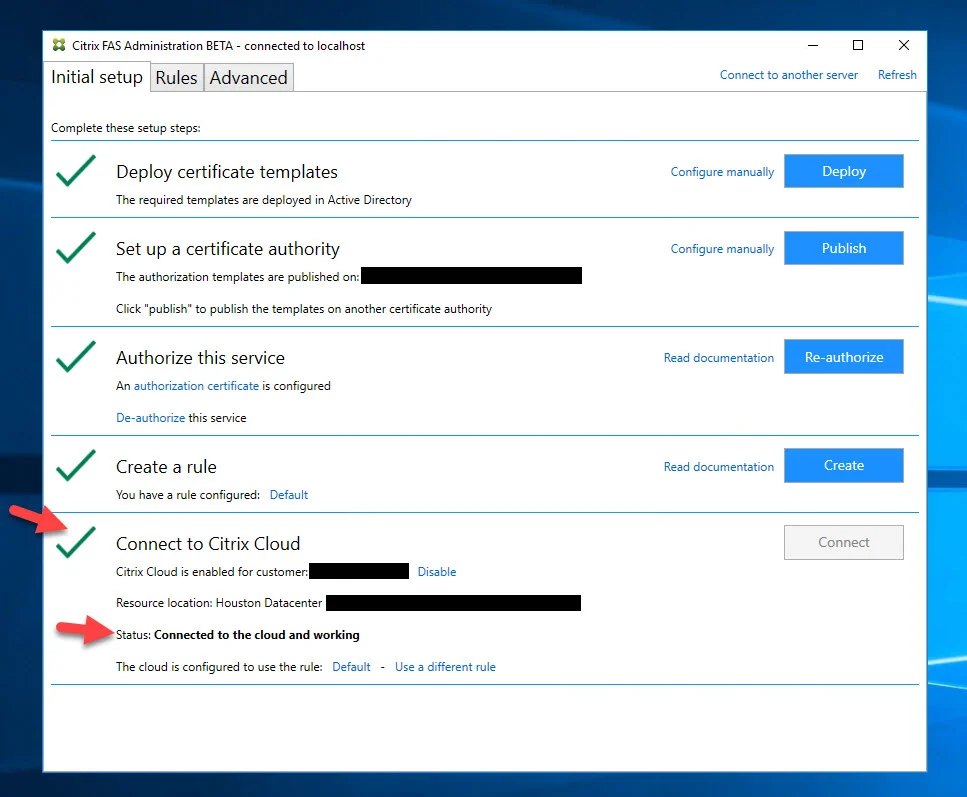The width and height of the screenshot is (967, 797).
Task: Click Disable link for Citrix Cloud
Action: pos(437,572)
